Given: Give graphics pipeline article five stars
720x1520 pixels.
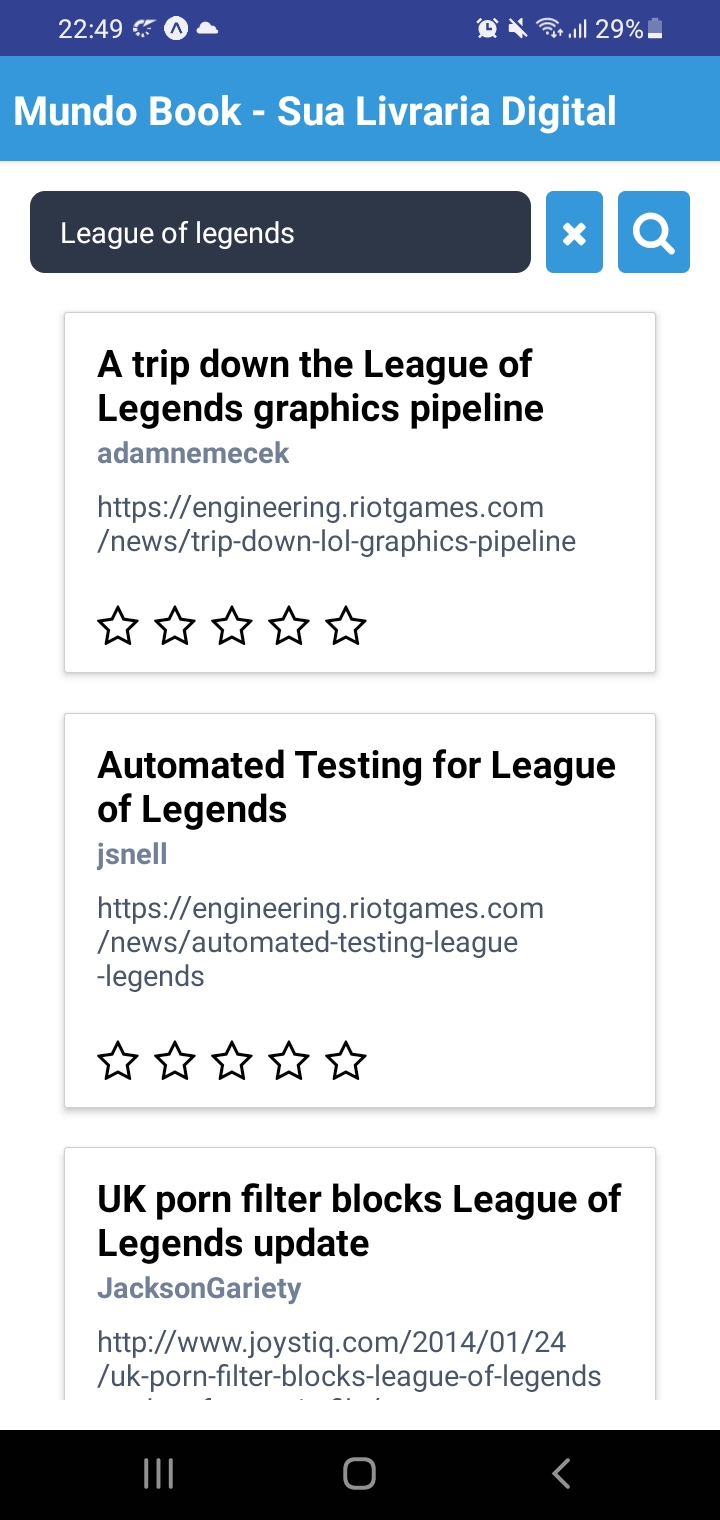Looking at the screenshot, I should tap(346, 626).
